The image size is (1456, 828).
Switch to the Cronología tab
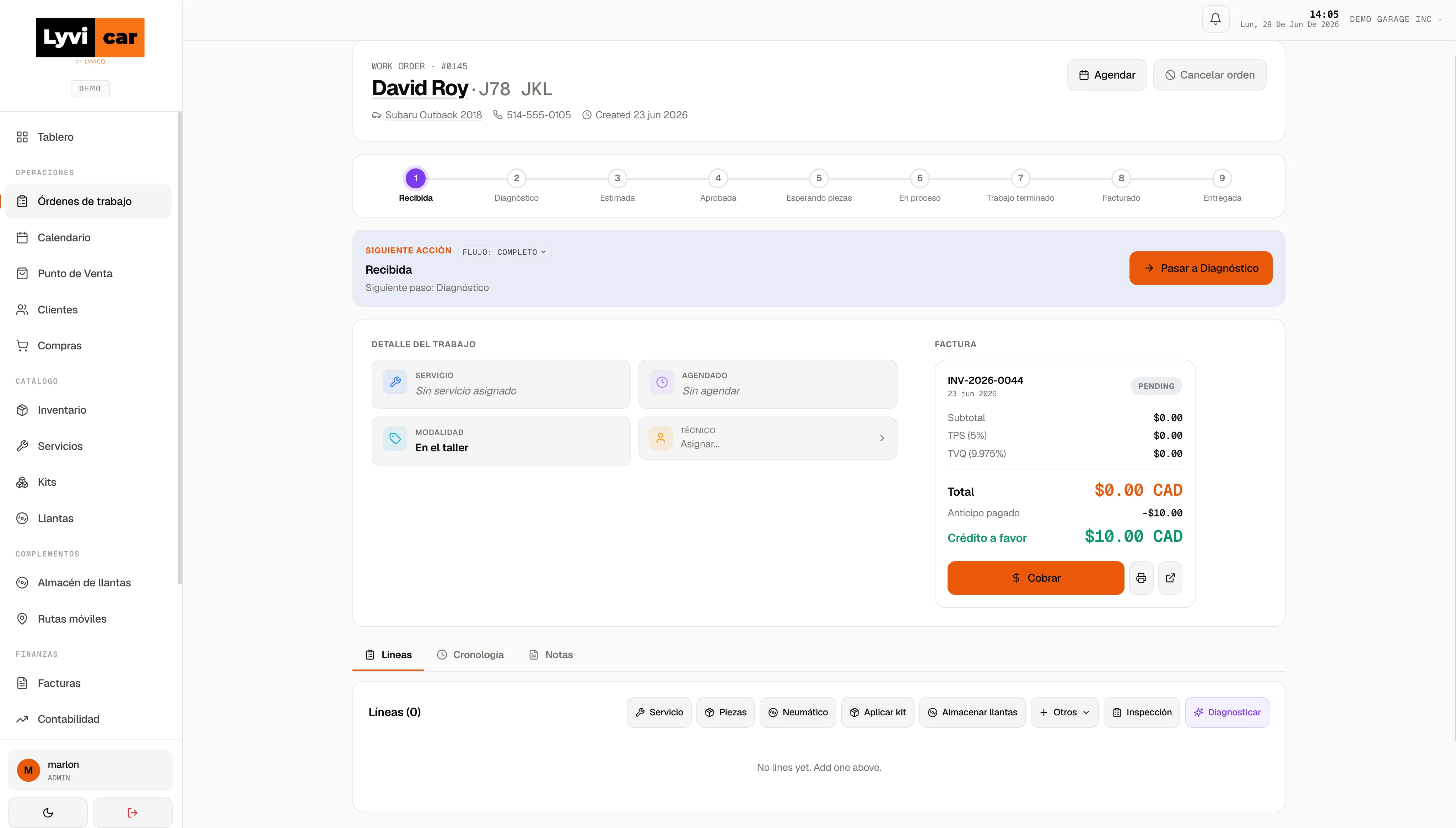(x=470, y=655)
